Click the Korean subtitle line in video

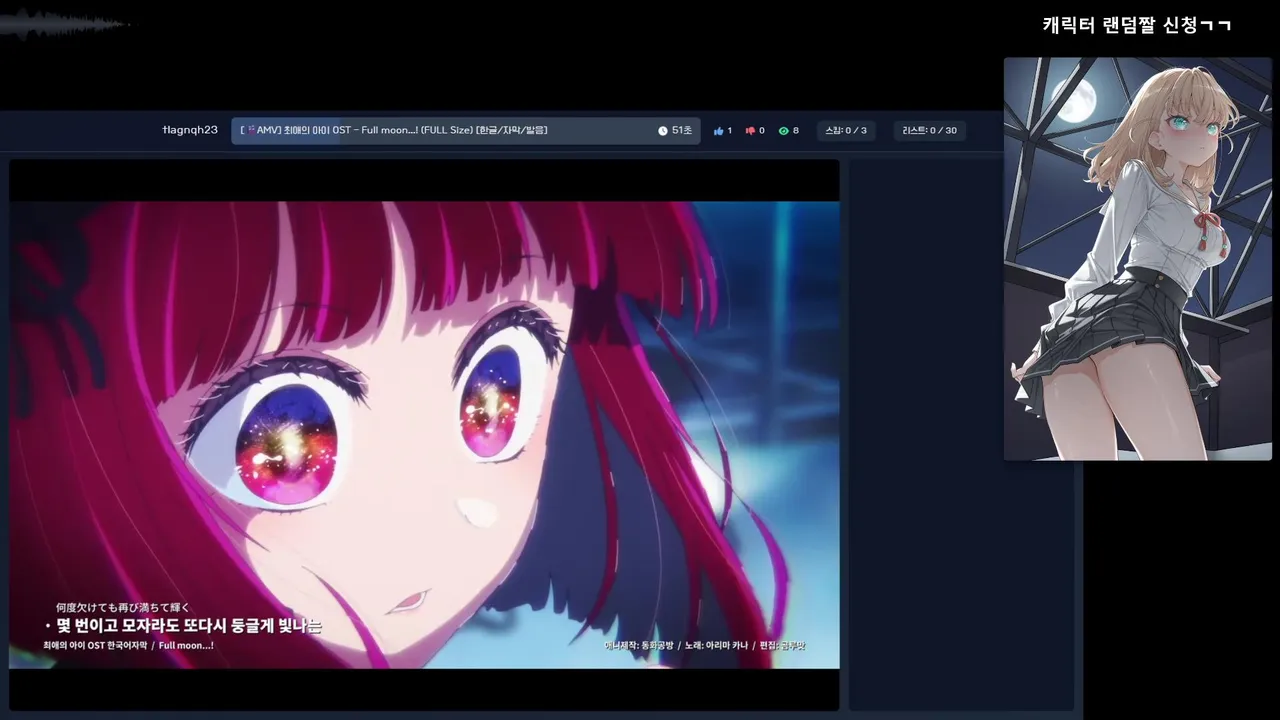(x=182, y=626)
